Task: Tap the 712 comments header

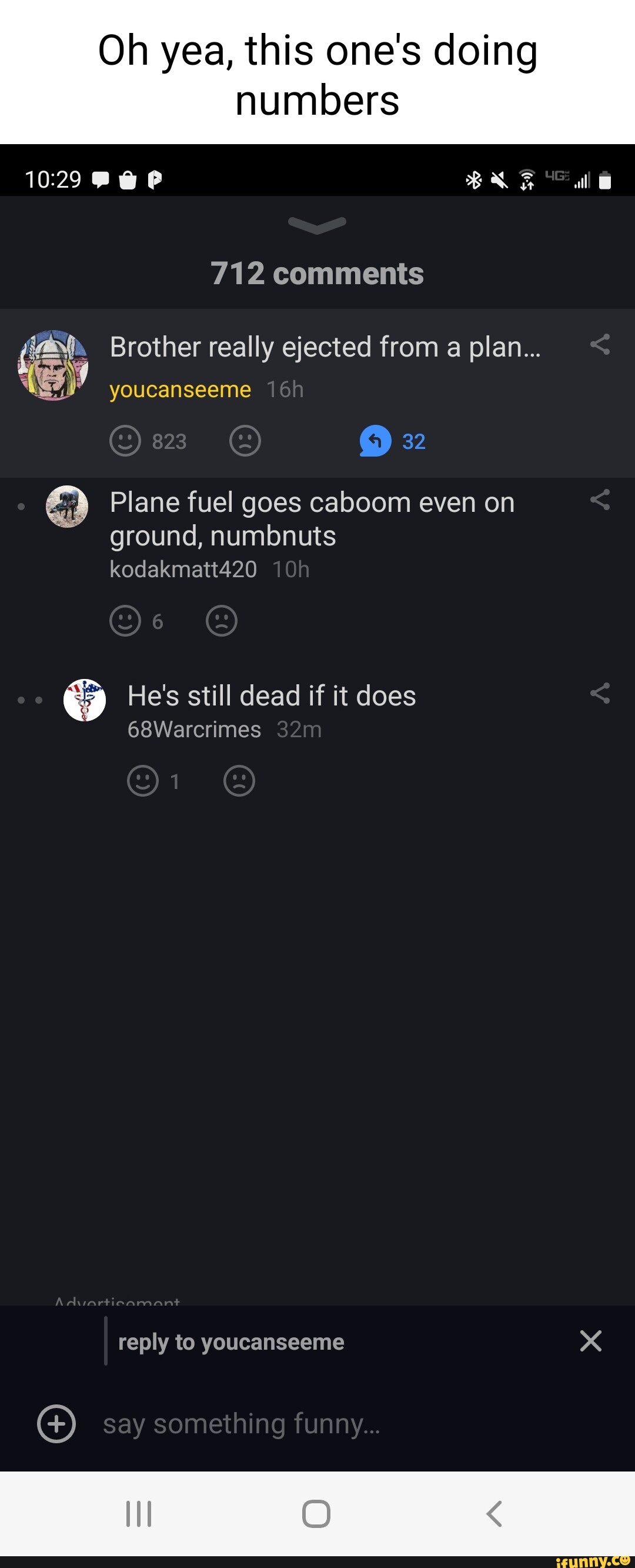Action: tap(317, 274)
